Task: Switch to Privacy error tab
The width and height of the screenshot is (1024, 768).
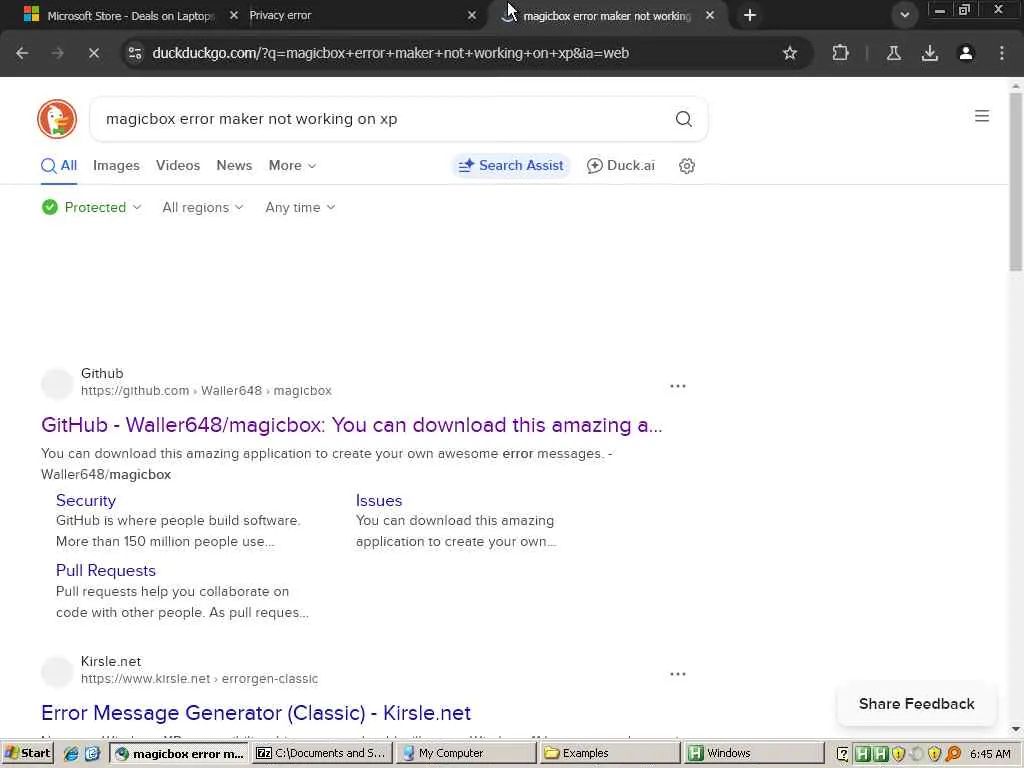Action: tap(358, 15)
